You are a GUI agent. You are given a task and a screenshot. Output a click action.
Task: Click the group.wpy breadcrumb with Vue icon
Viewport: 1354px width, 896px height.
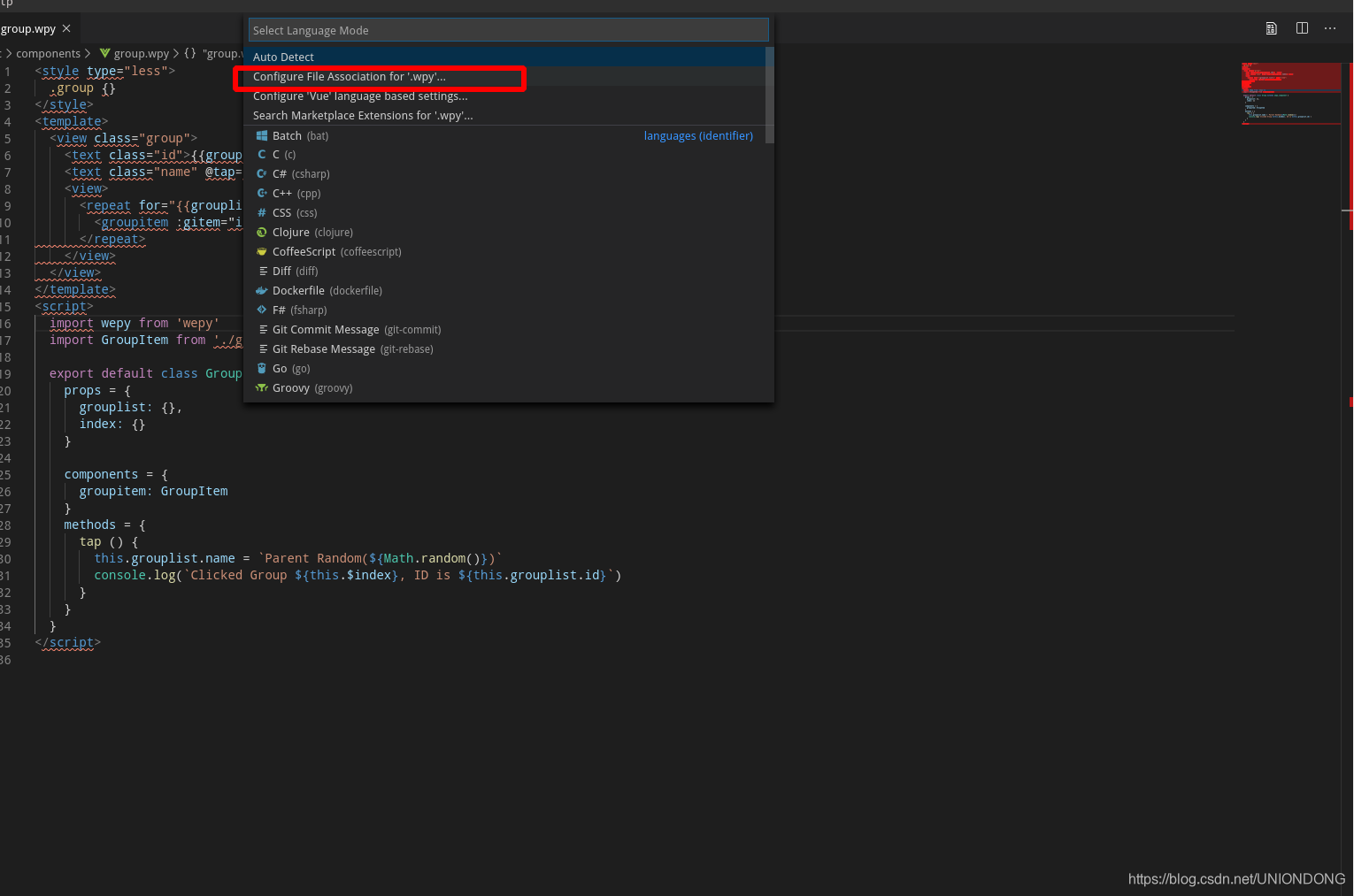(x=135, y=54)
